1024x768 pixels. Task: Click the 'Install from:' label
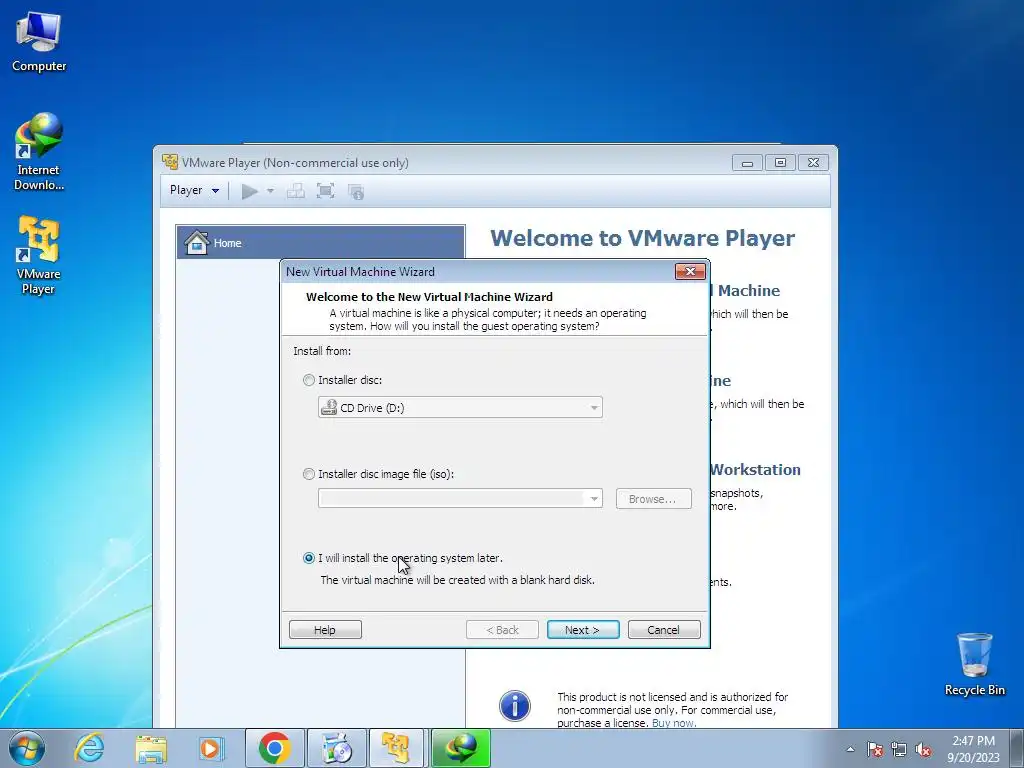pyautogui.click(x=322, y=351)
